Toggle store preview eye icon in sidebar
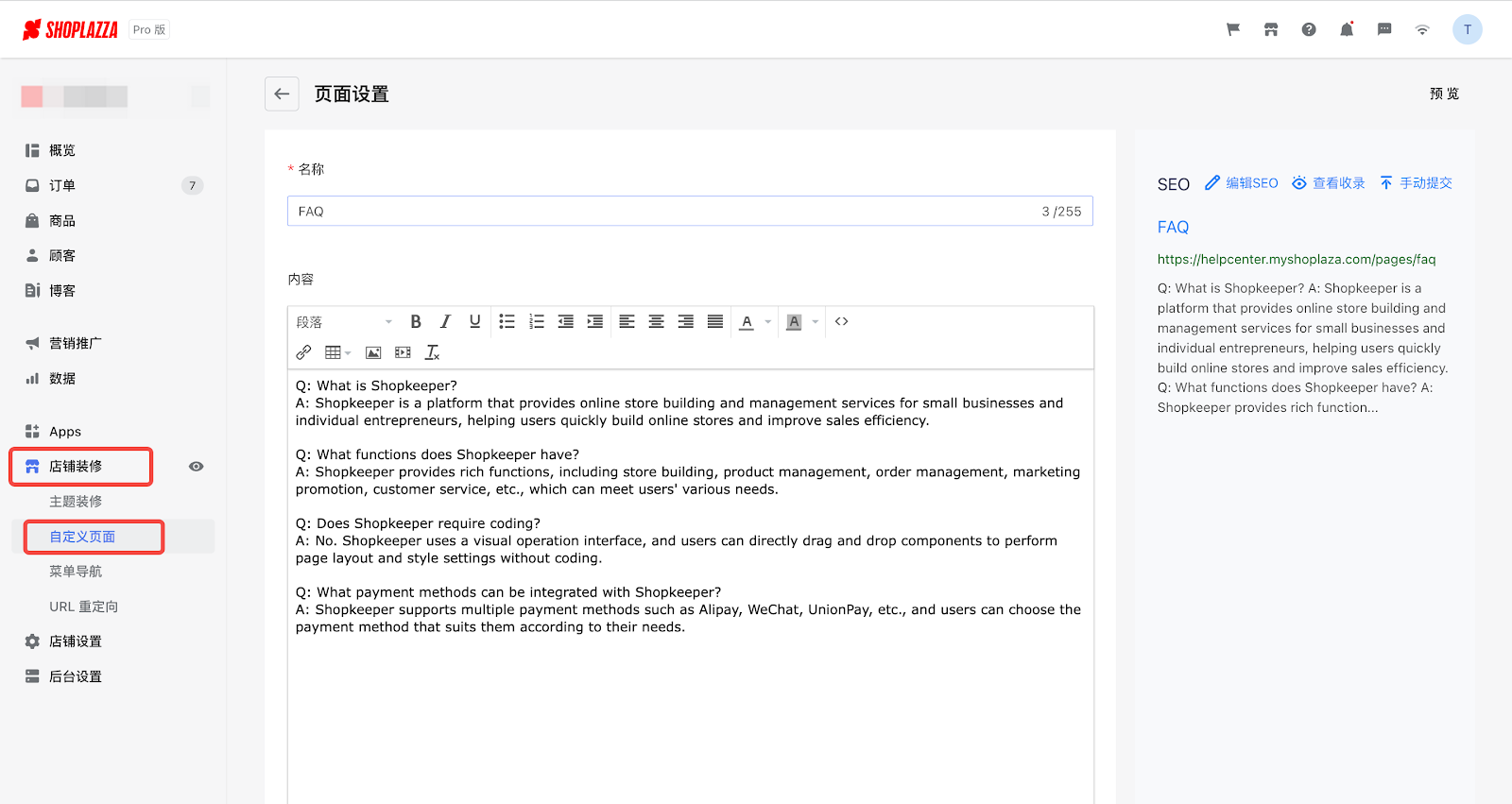 coord(197,467)
